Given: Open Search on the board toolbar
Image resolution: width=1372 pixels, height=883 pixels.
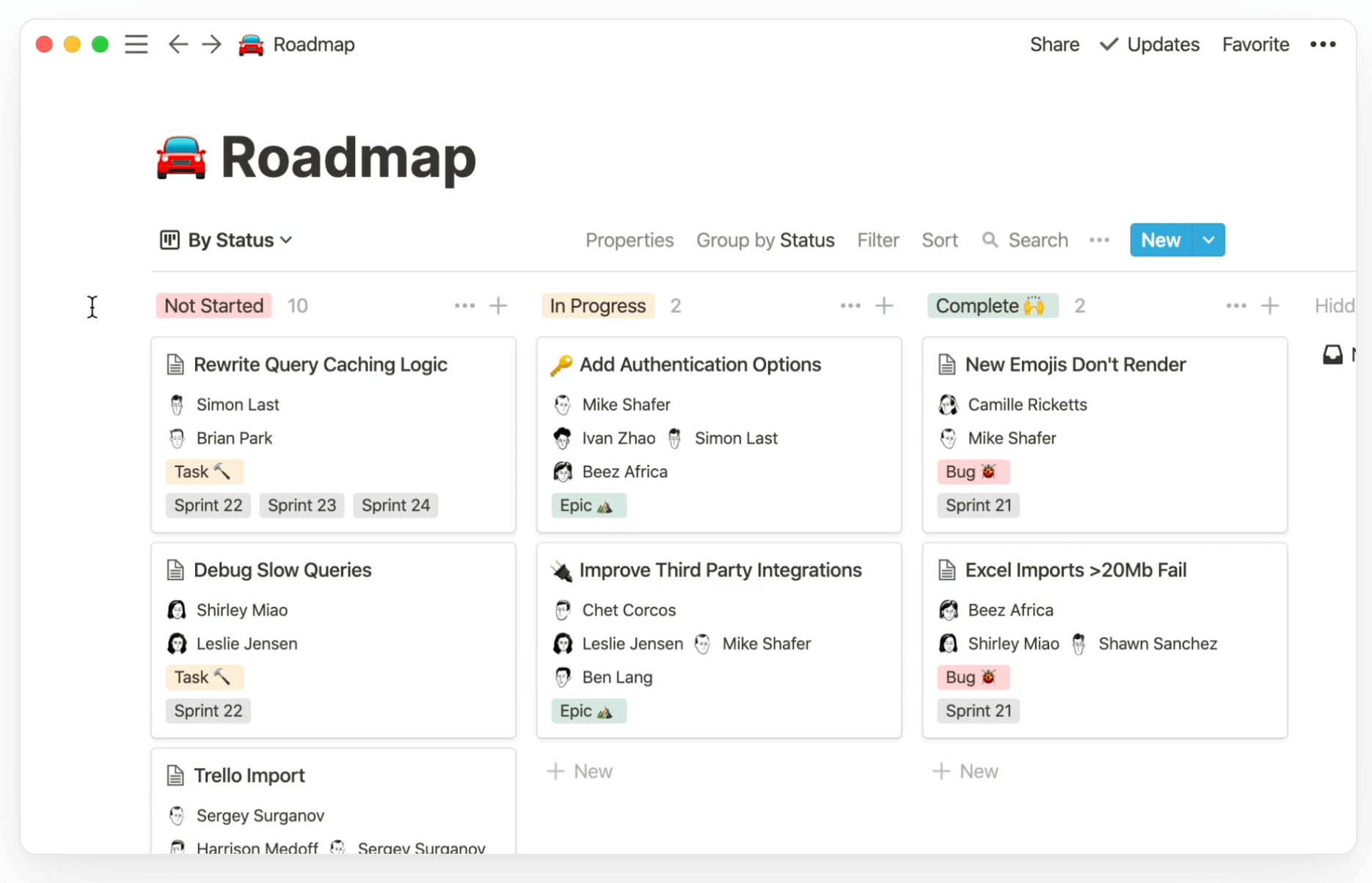Looking at the screenshot, I should tap(1025, 240).
